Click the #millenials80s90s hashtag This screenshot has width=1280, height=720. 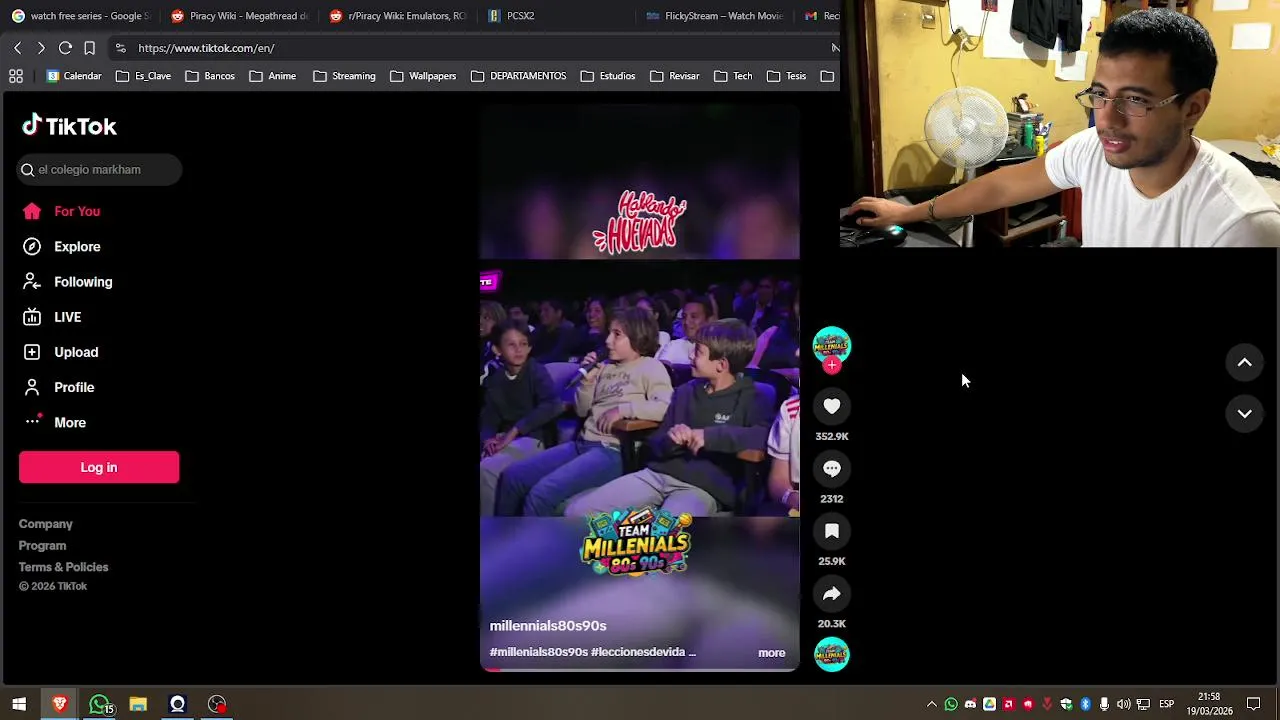coord(538,652)
